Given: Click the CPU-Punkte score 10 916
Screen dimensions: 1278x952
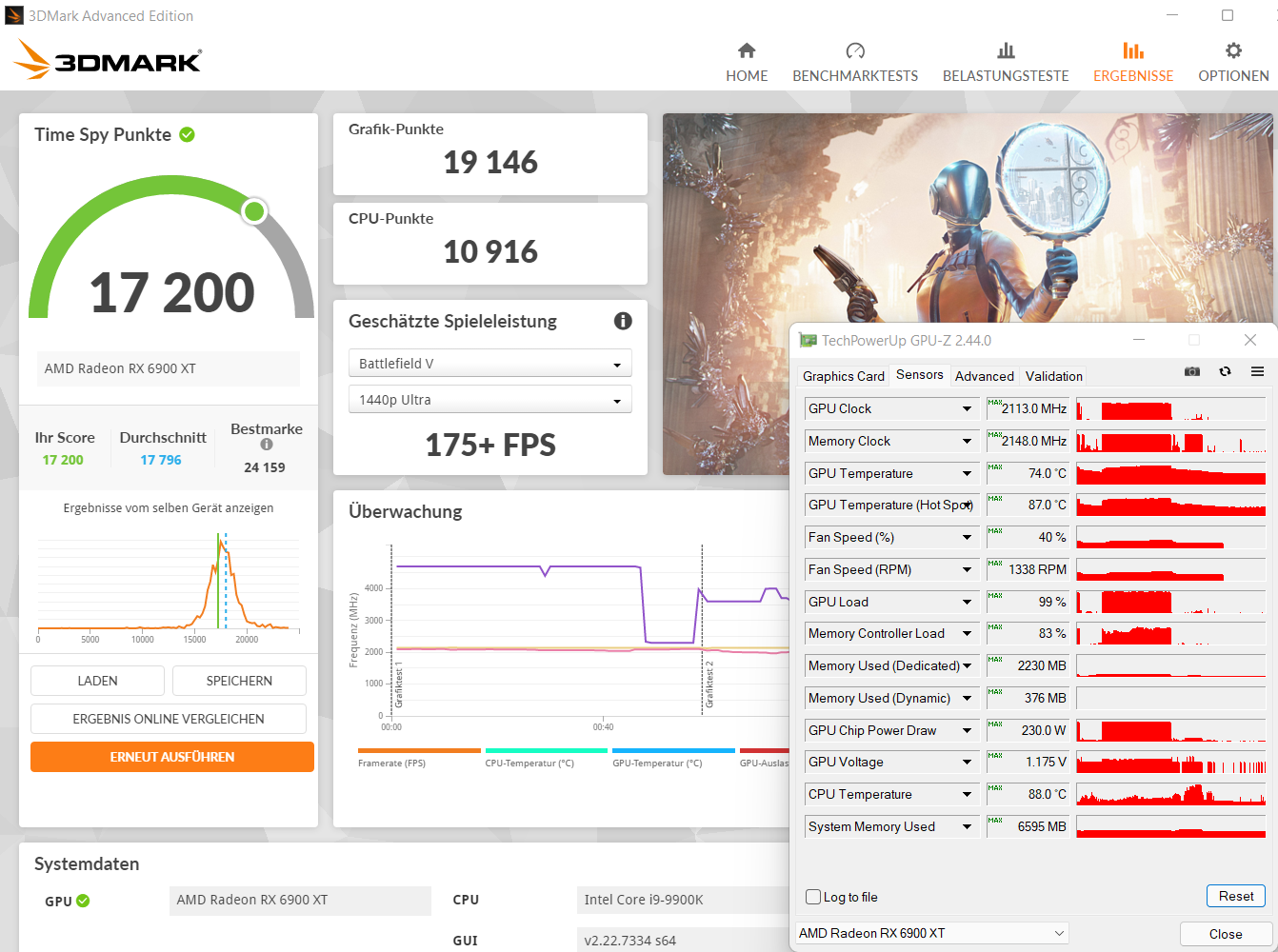Looking at the screenshot, I should [490, 252].
